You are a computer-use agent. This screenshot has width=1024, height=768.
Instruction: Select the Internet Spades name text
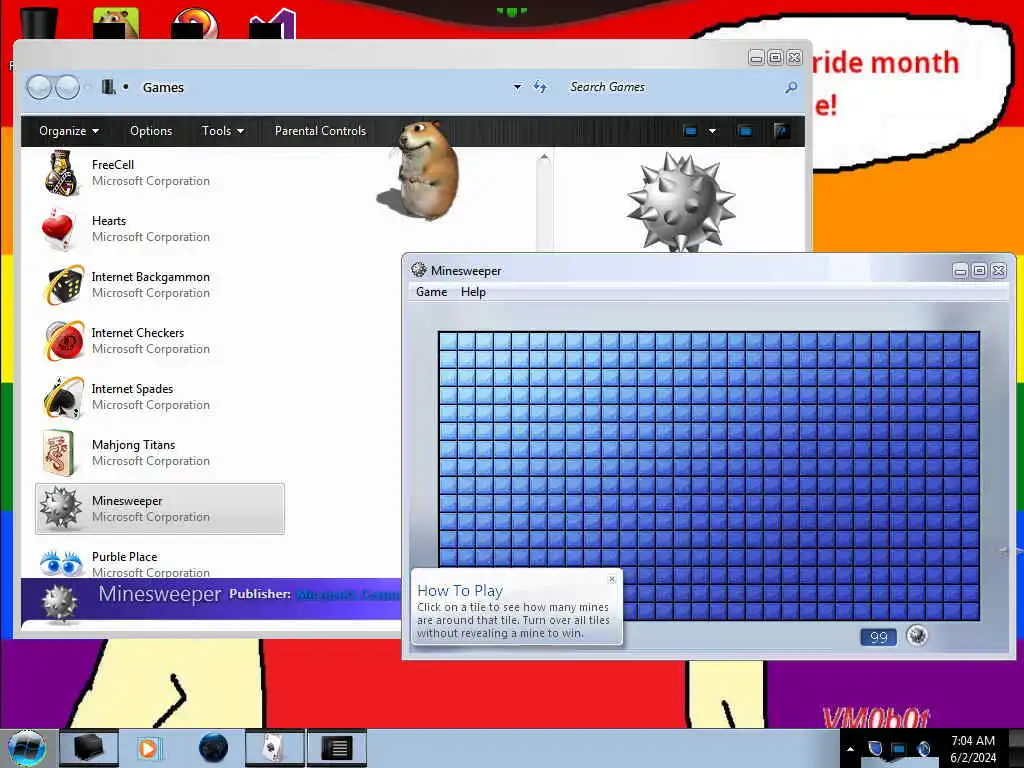coord(133,389)
